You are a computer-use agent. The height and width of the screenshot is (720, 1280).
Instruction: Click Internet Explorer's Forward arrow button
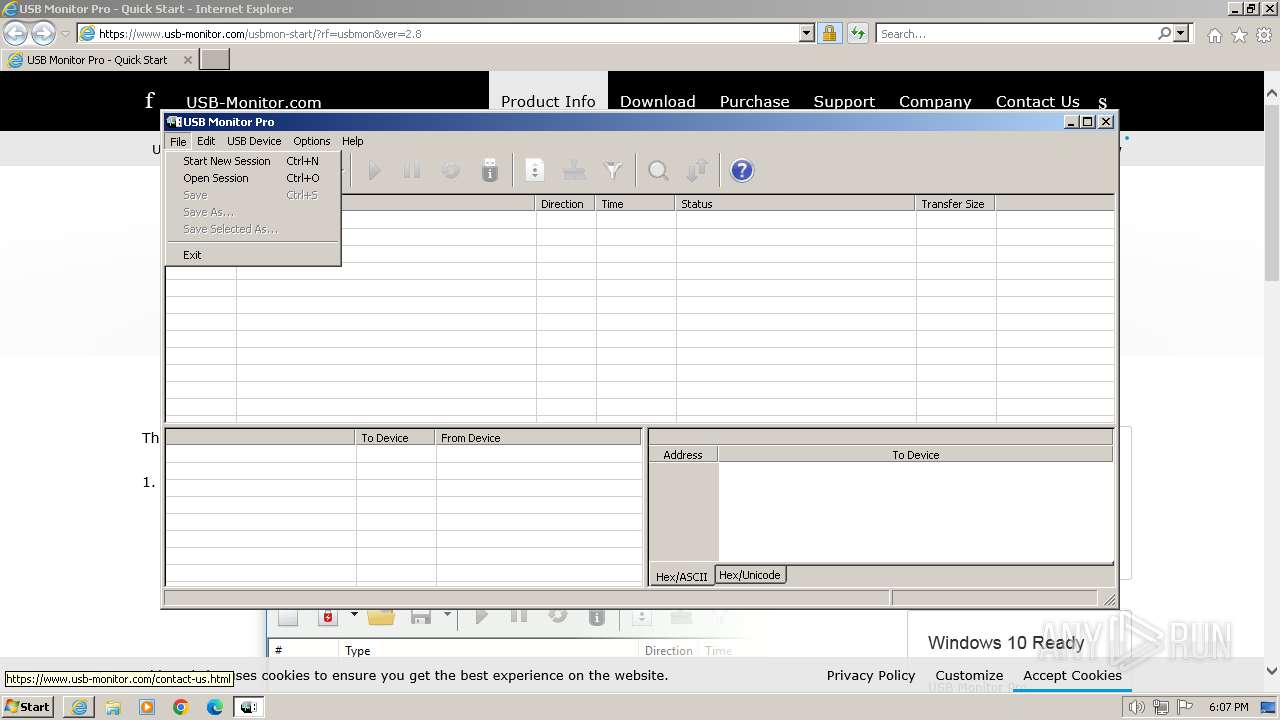(x=43, y=34)
